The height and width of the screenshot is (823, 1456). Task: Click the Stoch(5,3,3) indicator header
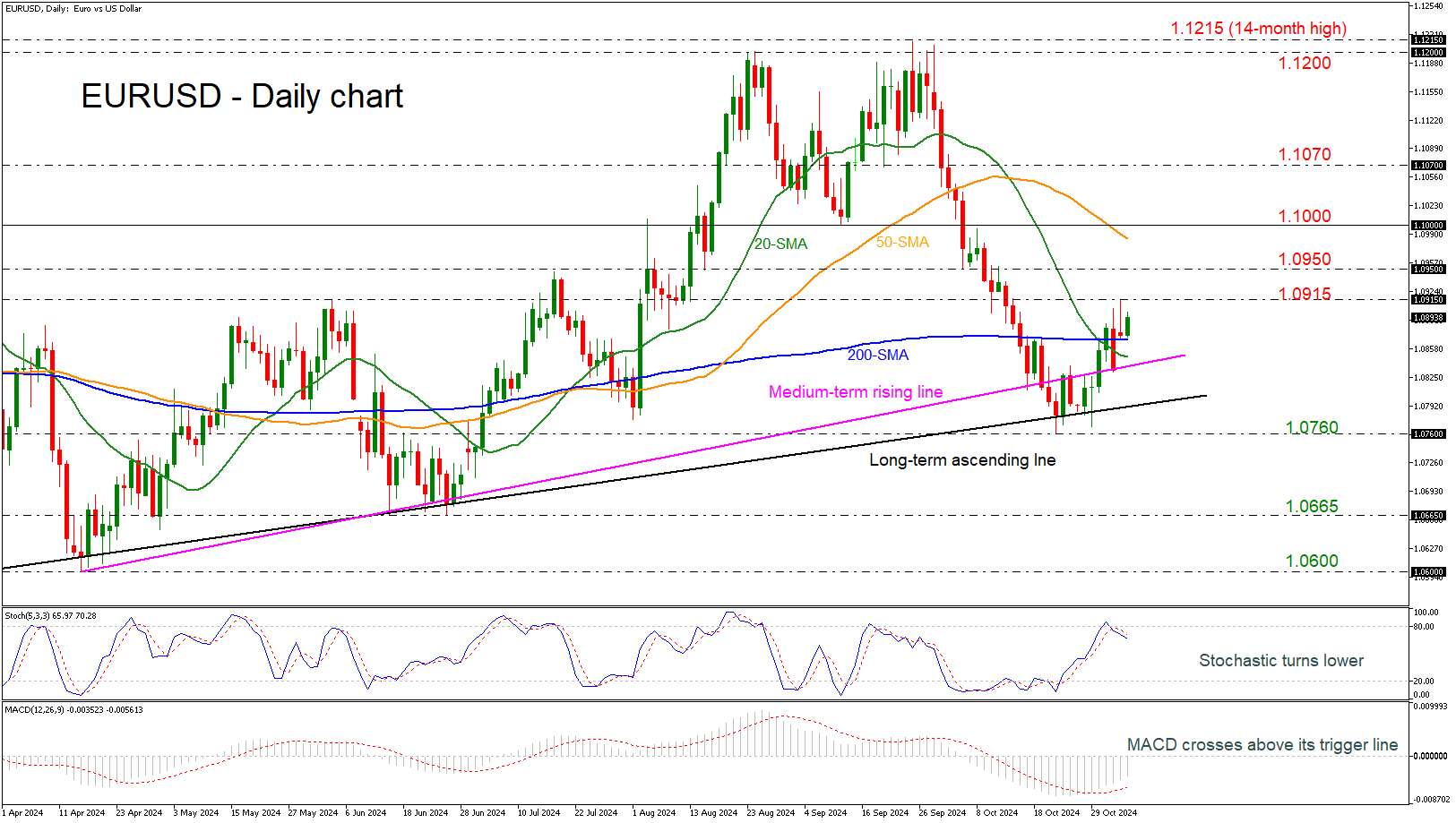pos(50,616)
